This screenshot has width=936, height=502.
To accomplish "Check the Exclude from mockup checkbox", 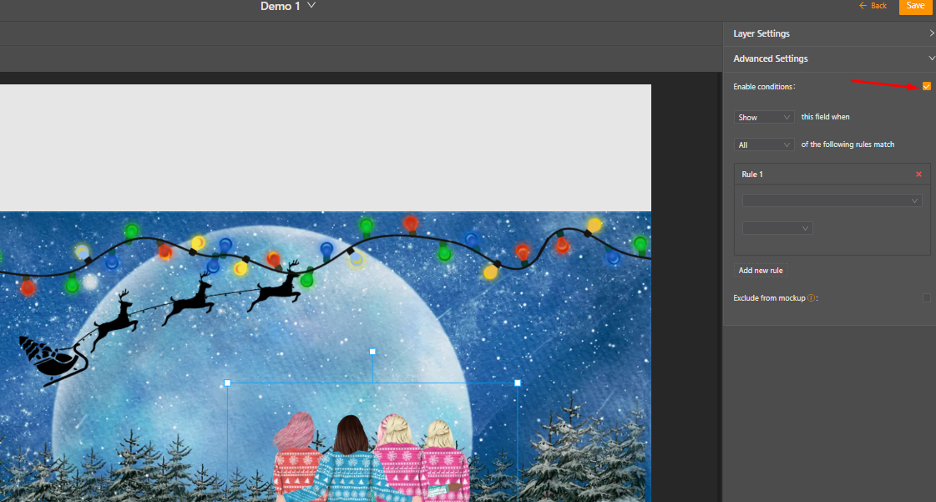I will (926, 298).
